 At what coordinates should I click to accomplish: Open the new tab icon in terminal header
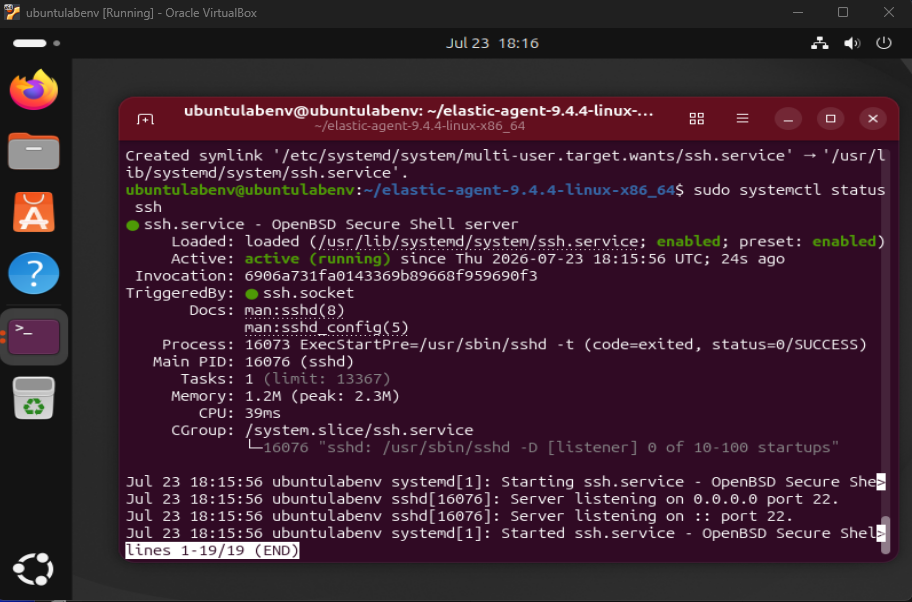click(145, 119)
